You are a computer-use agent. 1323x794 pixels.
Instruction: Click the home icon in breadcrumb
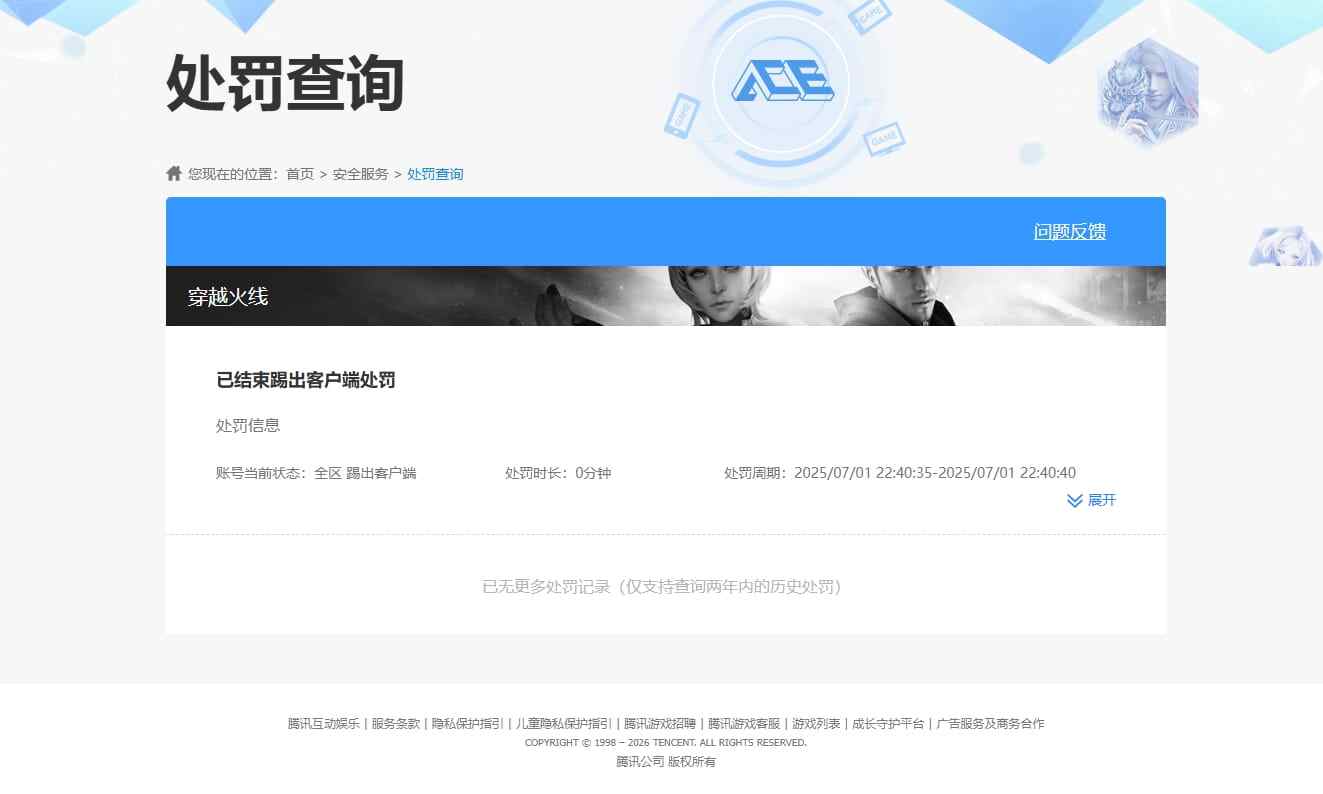tap(174, 173)
